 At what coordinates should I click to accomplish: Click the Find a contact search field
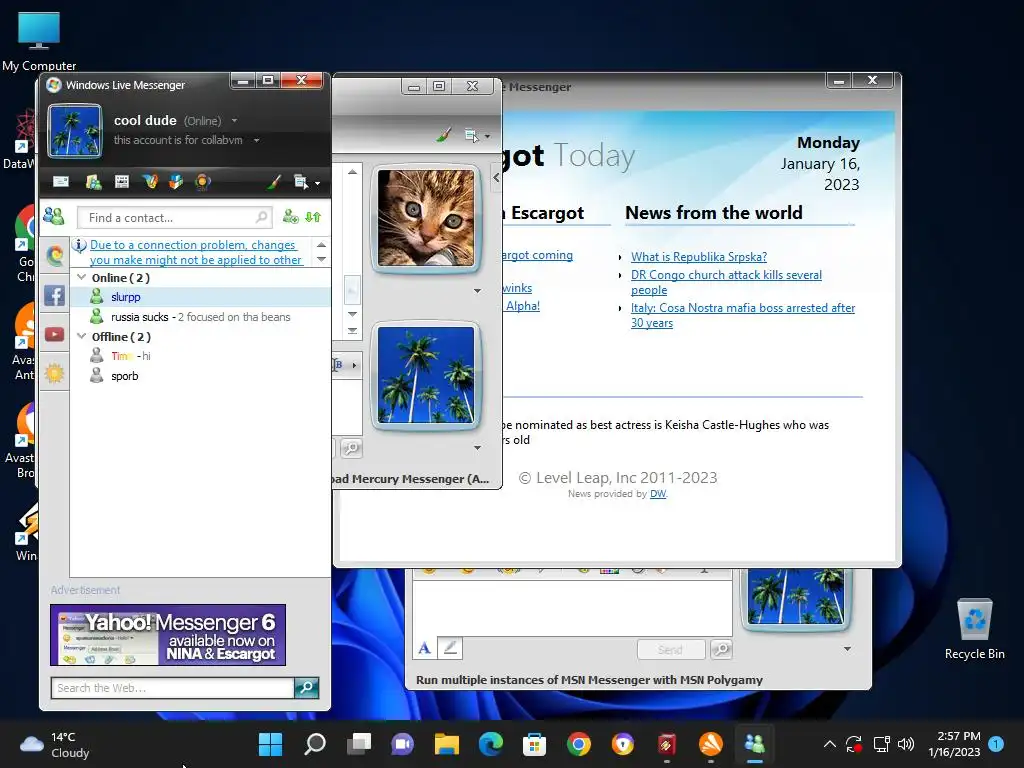174,217
